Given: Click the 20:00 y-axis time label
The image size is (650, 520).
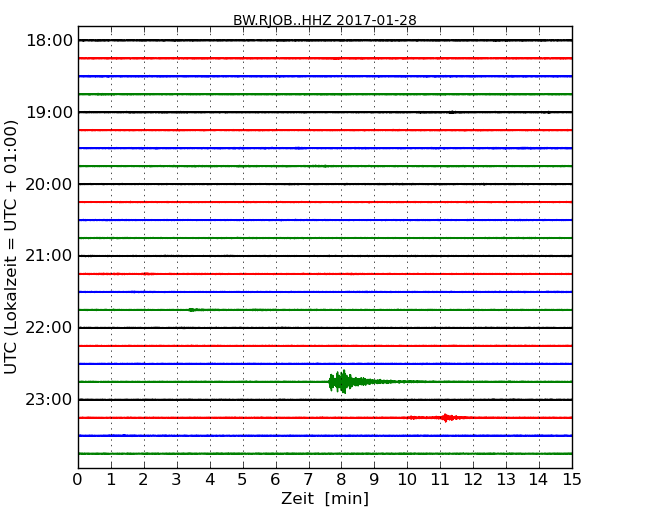Looking at the screenshot, I should (49, 184).
